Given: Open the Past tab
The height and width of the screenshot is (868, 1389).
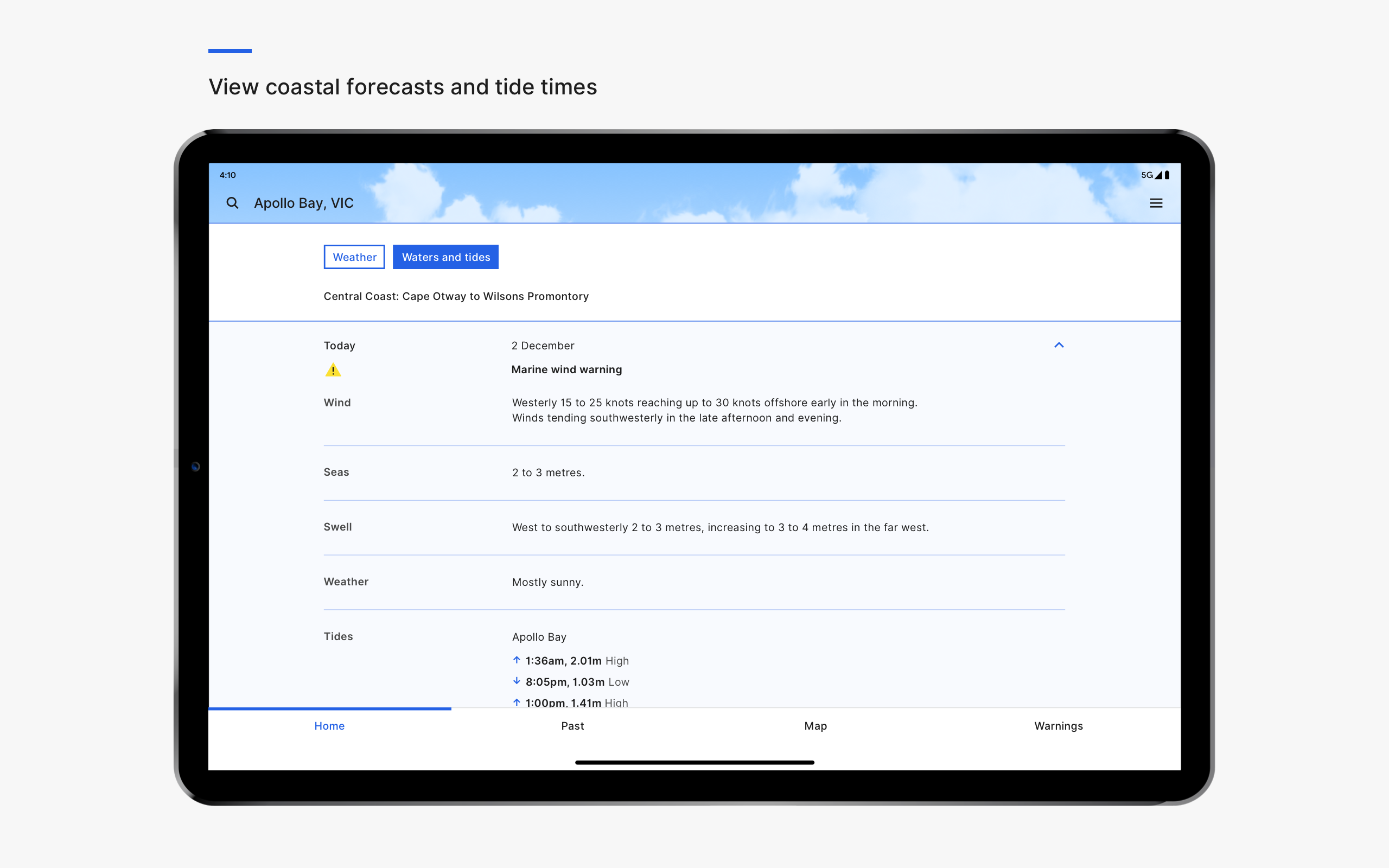Looking at the screenshot, I should pos(572,726).
